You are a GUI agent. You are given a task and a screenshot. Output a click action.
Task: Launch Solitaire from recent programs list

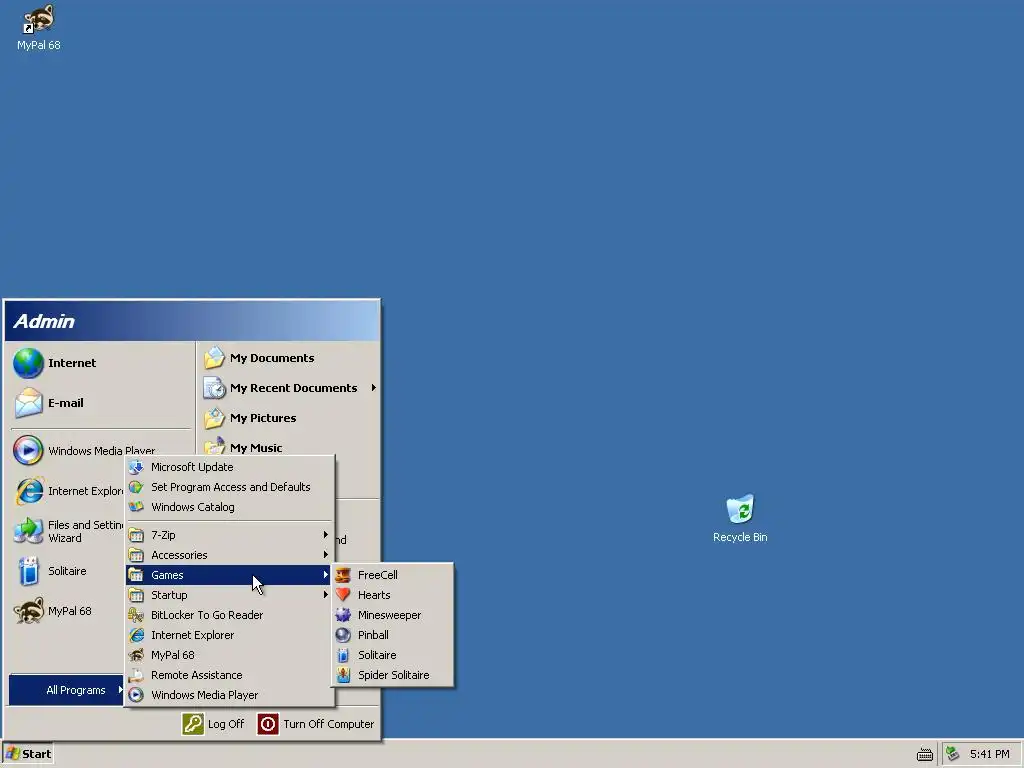(x=69, y=571)
